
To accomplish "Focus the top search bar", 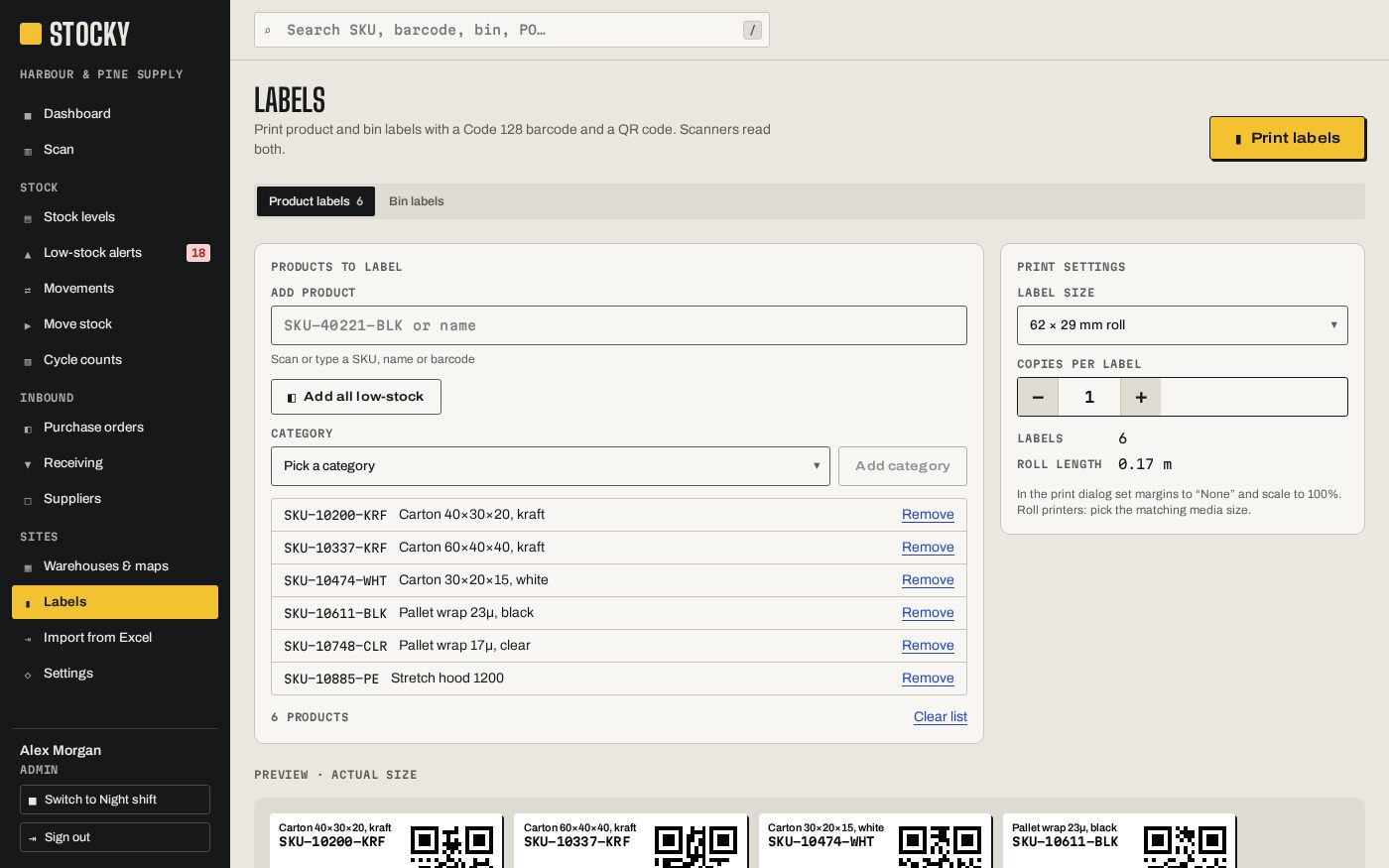I will [x=512, y=30].
